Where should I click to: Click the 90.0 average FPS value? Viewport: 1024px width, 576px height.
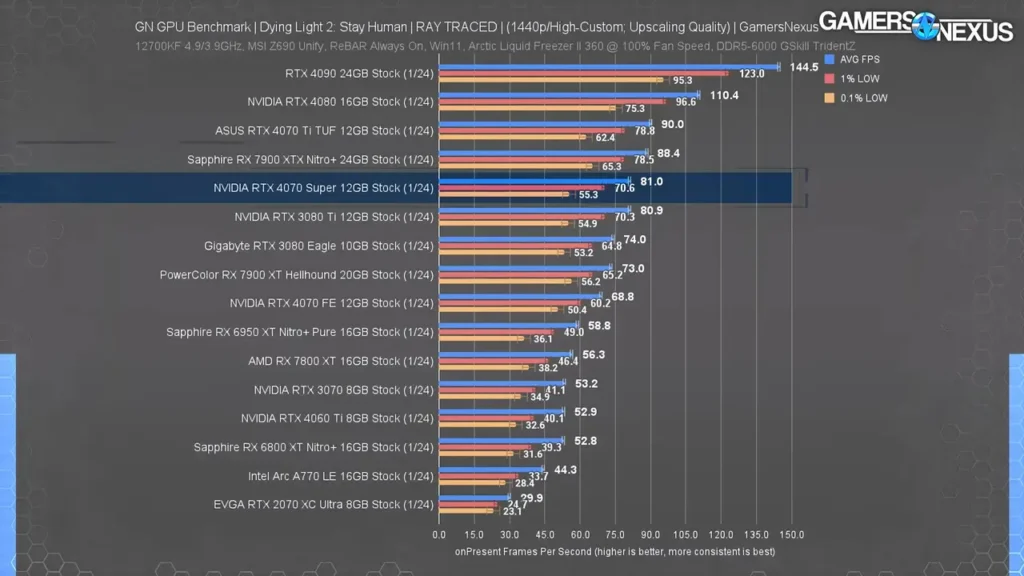(x=673, y=124)
